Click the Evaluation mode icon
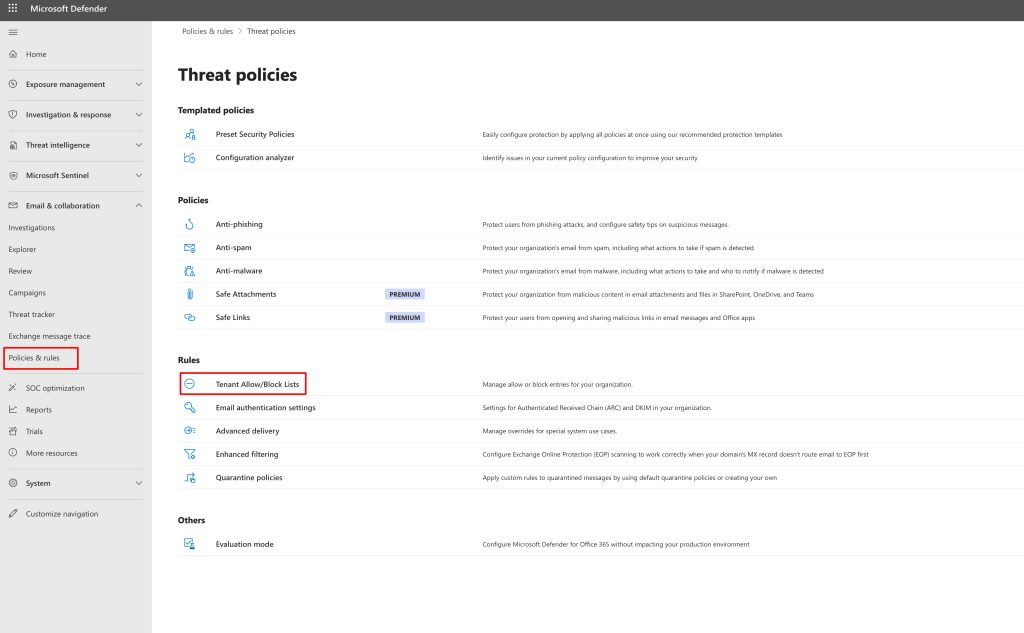Image resolution: width=1024 pixels, height=633 pixels. (x=190, y=544)
